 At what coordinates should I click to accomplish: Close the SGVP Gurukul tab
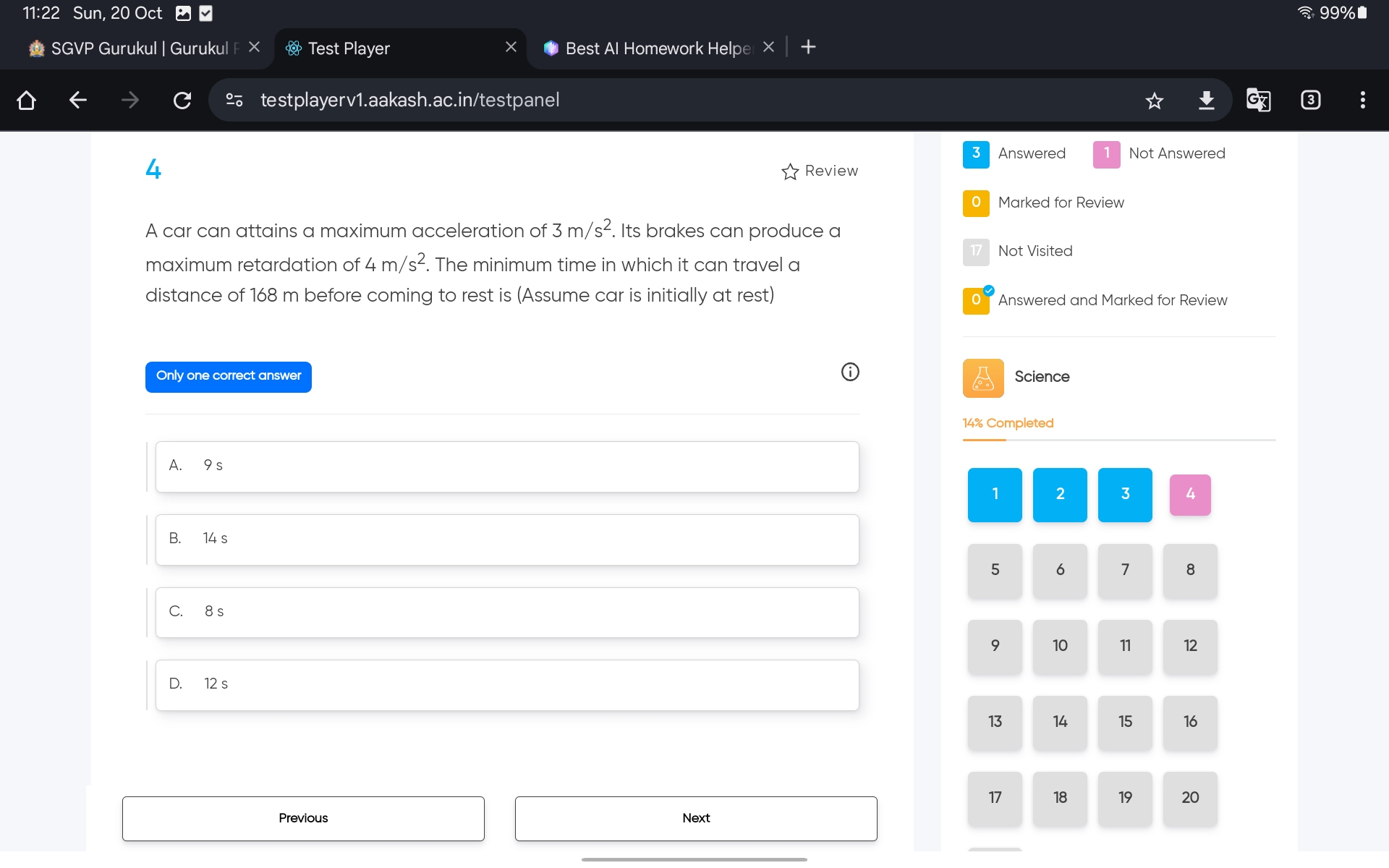pyautogui.click(x=254, y=47)
